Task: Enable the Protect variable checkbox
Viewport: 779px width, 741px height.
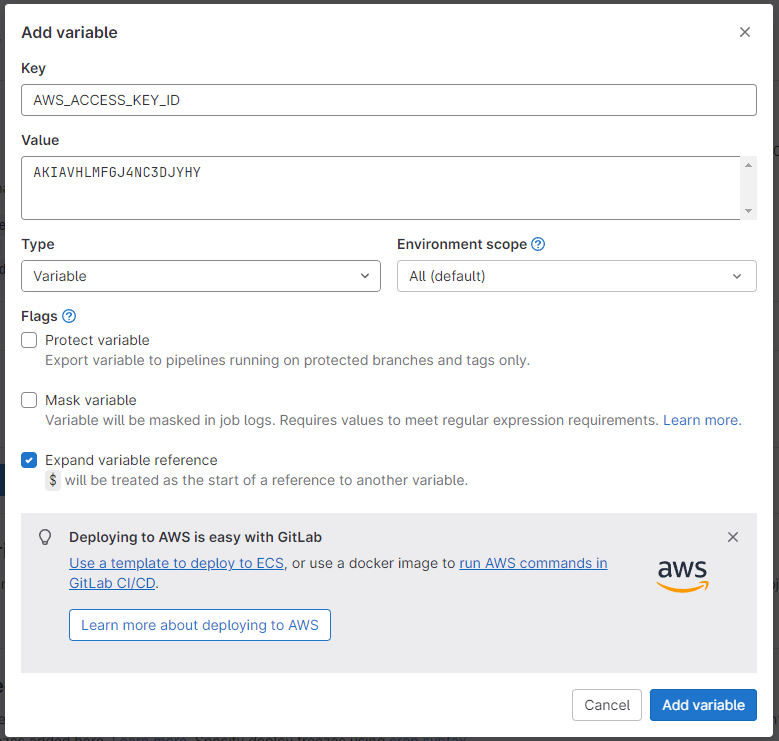Action: (29, 340)
